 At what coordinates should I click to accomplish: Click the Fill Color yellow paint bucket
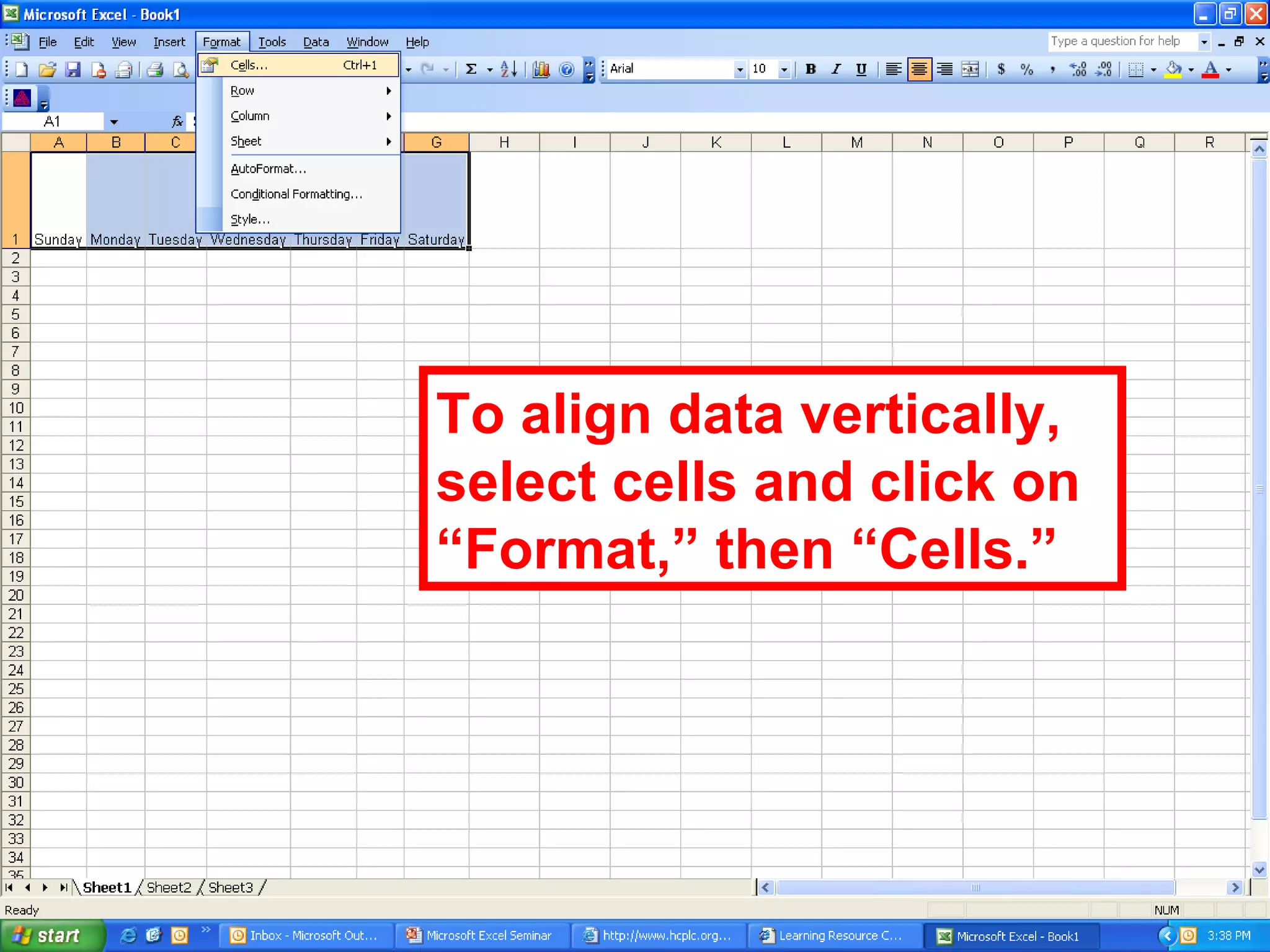click(1173, 69)
